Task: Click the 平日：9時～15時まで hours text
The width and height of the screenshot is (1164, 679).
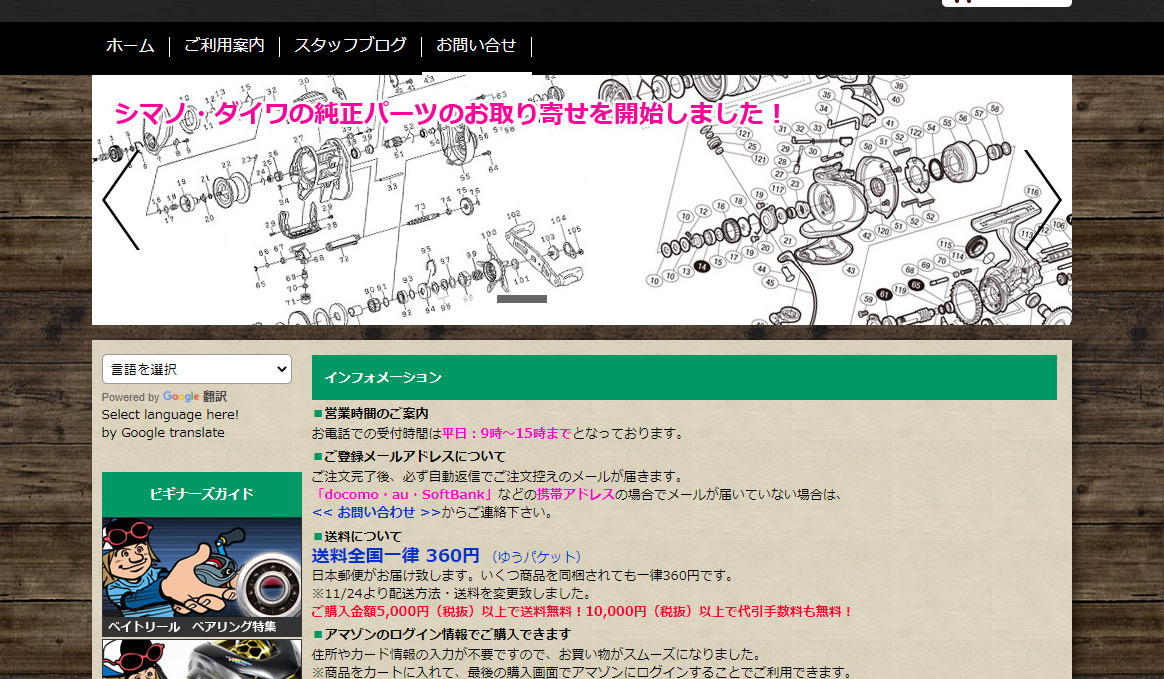Action: pyautogui.click(x=506, y=433)
